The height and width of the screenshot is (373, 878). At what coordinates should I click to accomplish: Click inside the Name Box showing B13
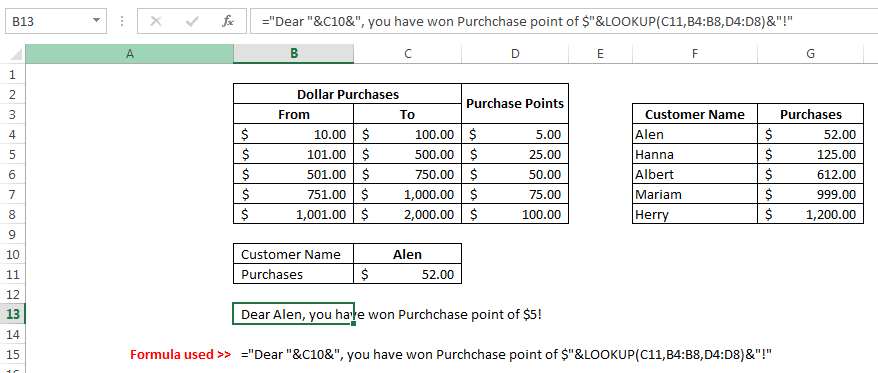pyautogui.click(x=48, y=22)
